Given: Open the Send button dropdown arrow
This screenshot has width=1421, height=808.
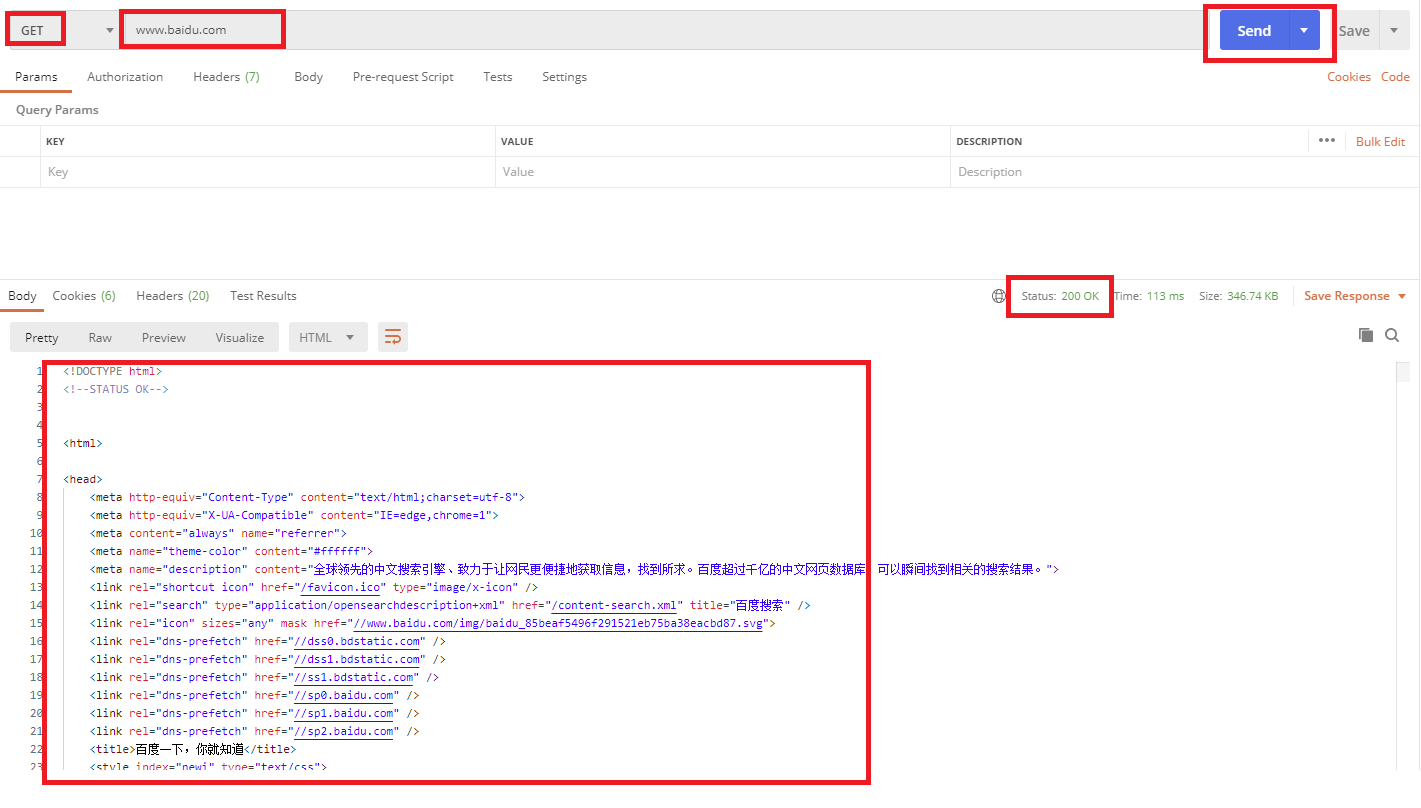Looking at the screenshot, I should pos(1304,30).
